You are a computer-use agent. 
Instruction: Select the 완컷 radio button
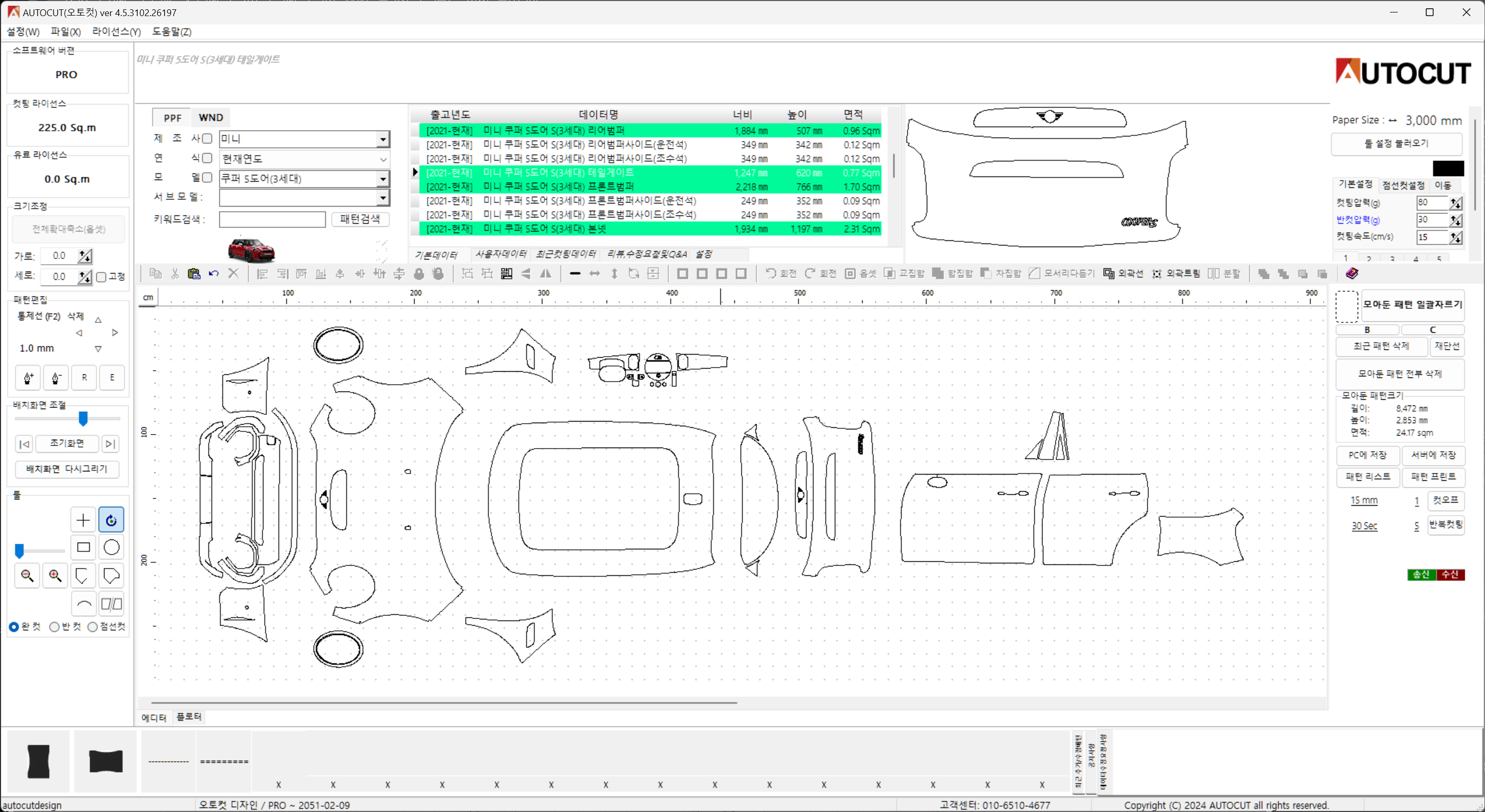[14, 627]
